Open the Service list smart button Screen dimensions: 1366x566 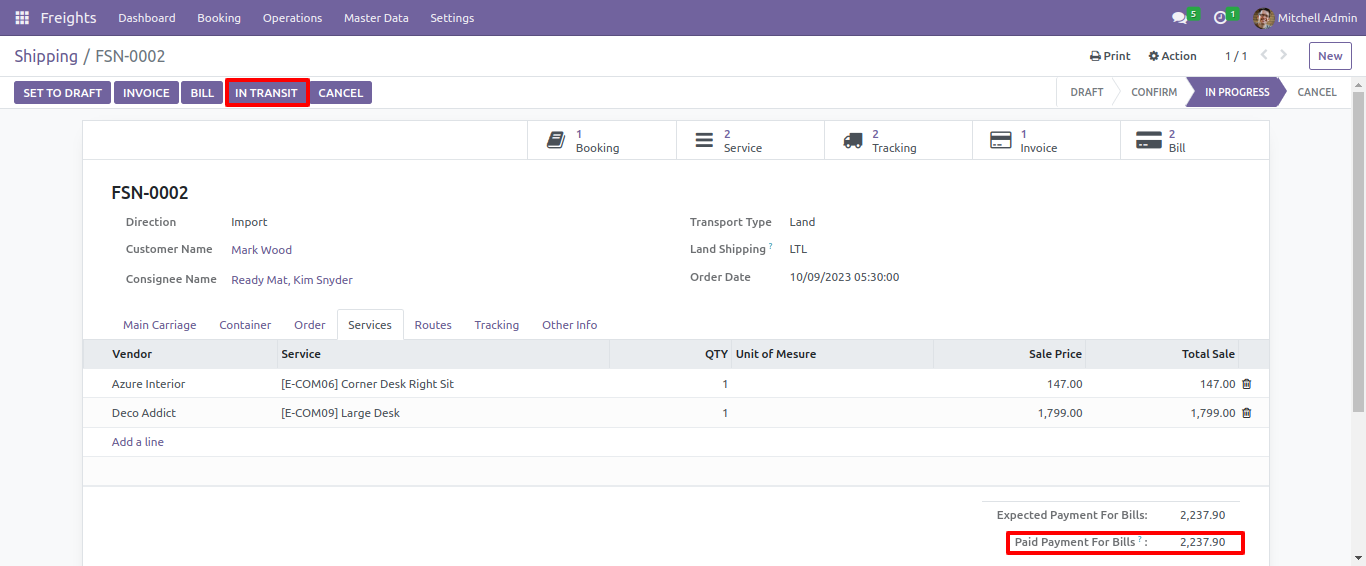[750, 140]
